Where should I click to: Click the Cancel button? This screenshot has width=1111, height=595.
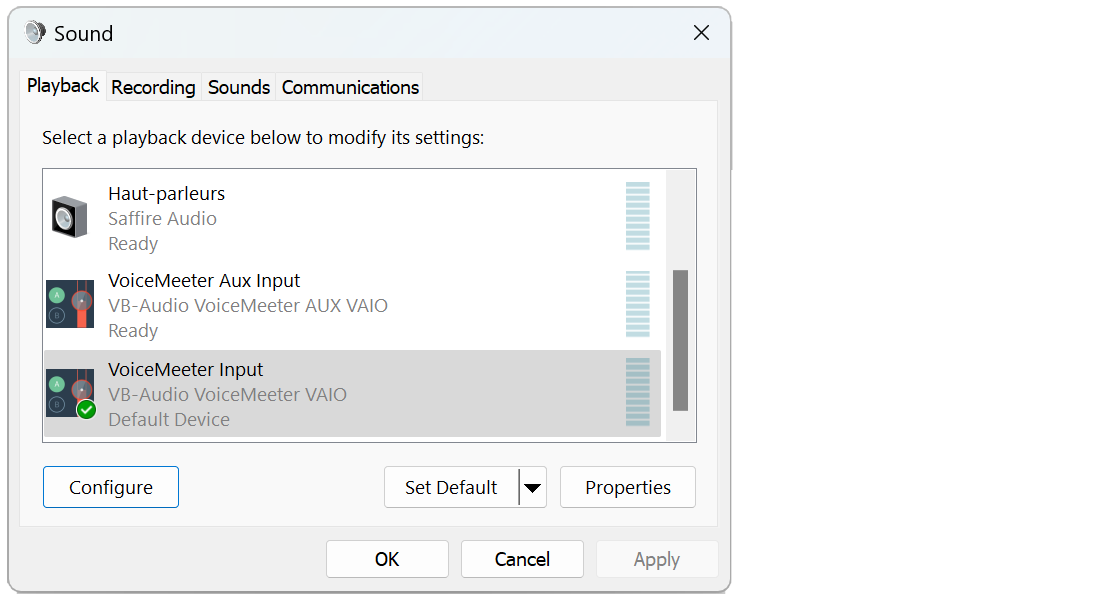point(522,559)
